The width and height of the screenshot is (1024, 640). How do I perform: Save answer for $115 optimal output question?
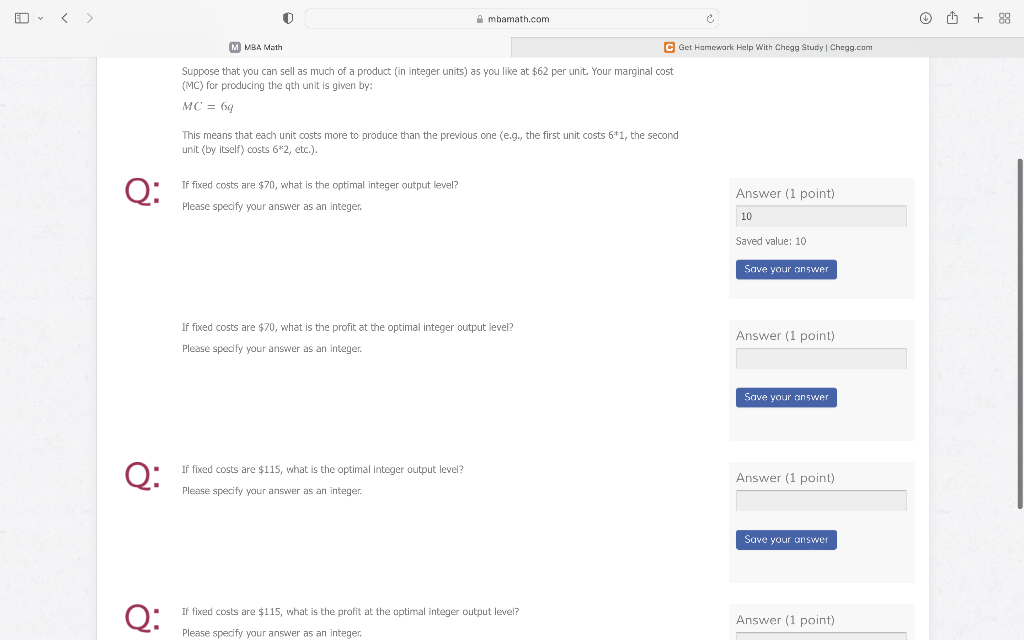click(786, 540)
